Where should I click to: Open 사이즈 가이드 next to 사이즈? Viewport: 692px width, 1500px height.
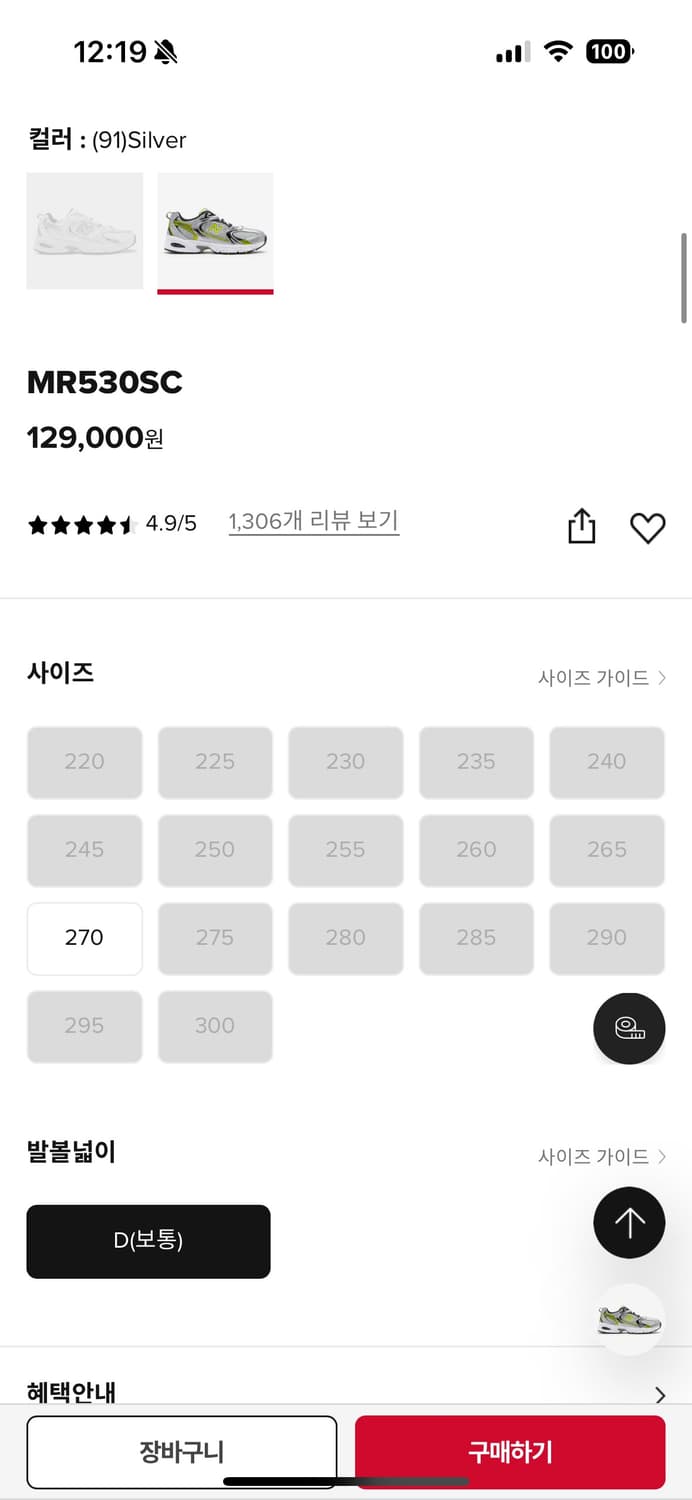click(x=601, y=678)
